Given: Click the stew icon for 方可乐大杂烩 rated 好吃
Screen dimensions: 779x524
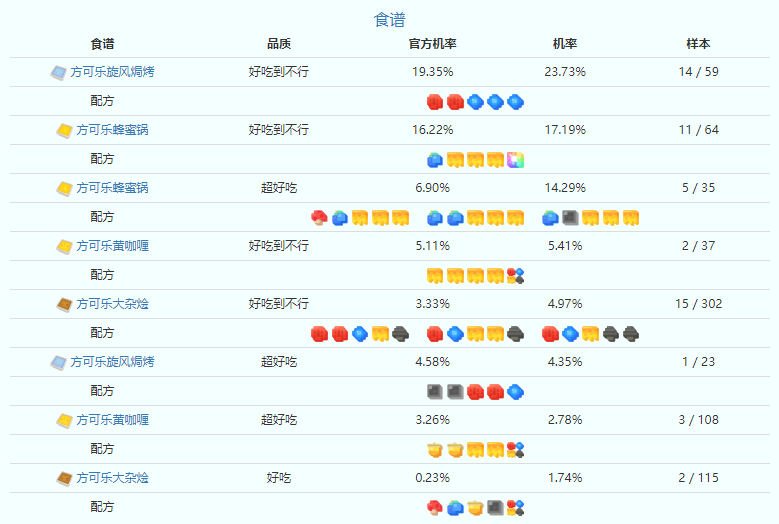Looking at the screenshot, I should pyautogui.click(x=64, y=479).
